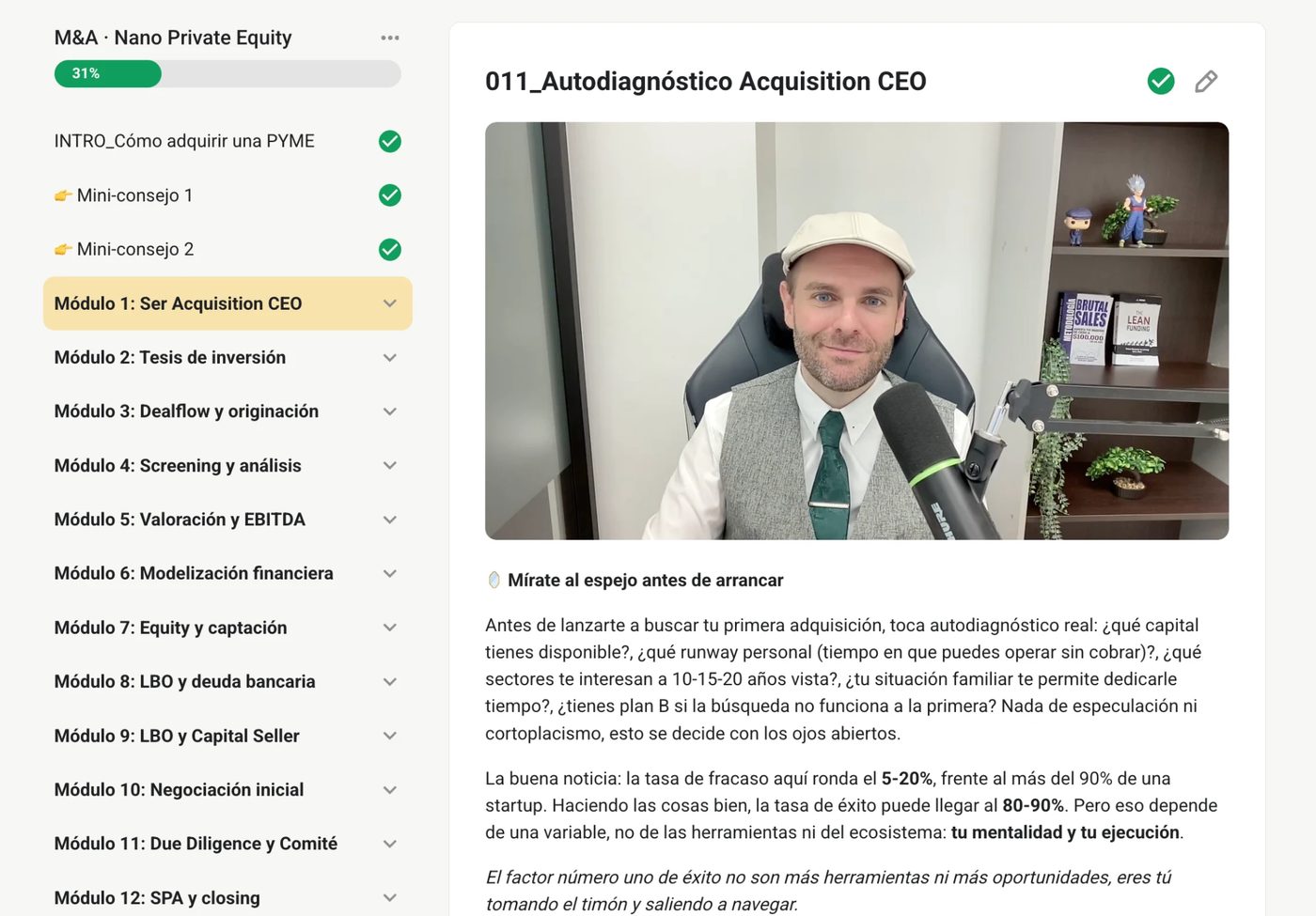Expand Módulo 9: LBO y Capital Seller chevron
This screenshot has width=1316, height=916.
click(390, 736)
